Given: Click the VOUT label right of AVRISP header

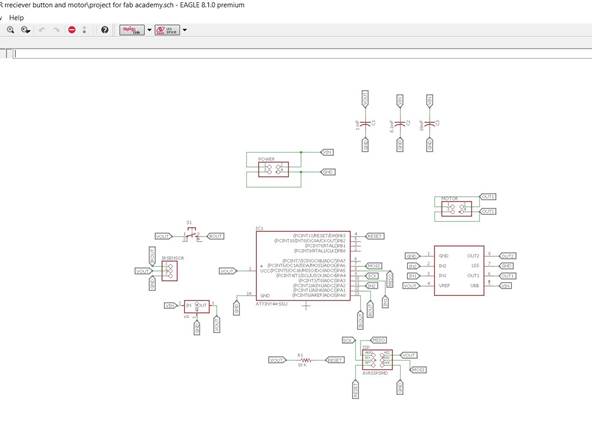Looking at the screenshot, I should tap(409, 355).
